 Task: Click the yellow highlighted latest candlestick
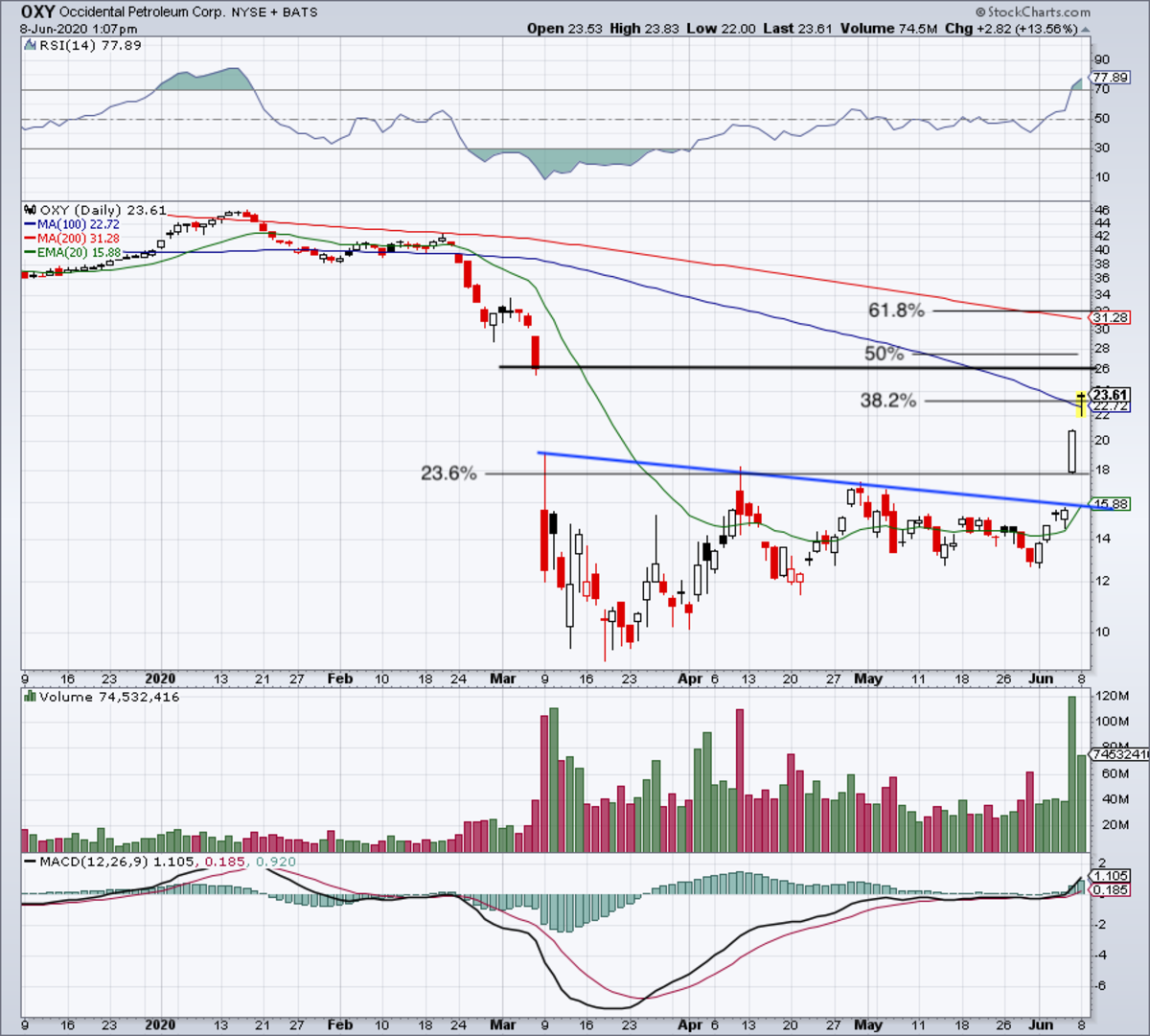[x=1081, y=403]
